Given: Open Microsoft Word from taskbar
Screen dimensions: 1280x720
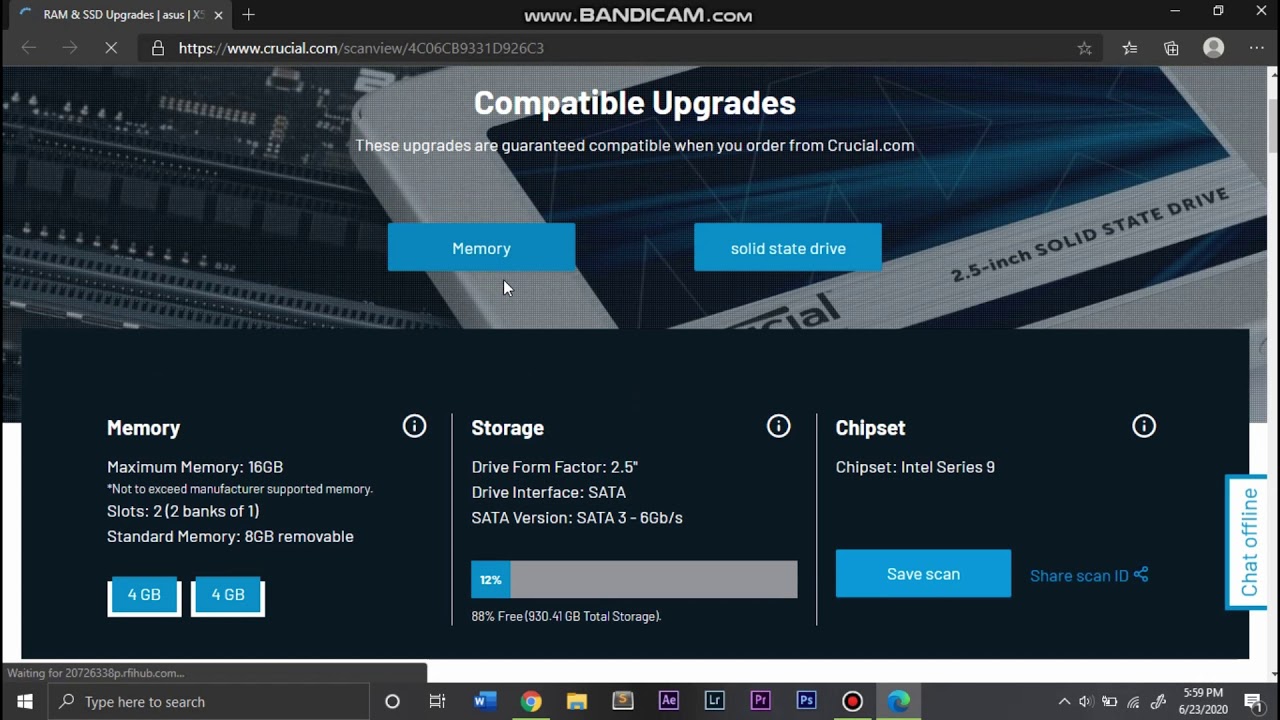Looking at the screenshot, I should pyautogui.click(x=485, y=701).
